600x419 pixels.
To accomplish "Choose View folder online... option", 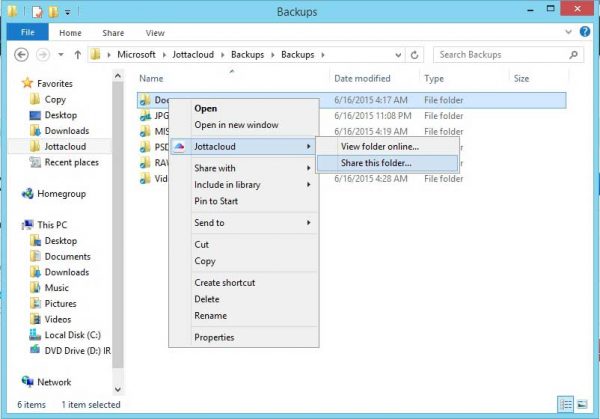I will click(387, 147).
